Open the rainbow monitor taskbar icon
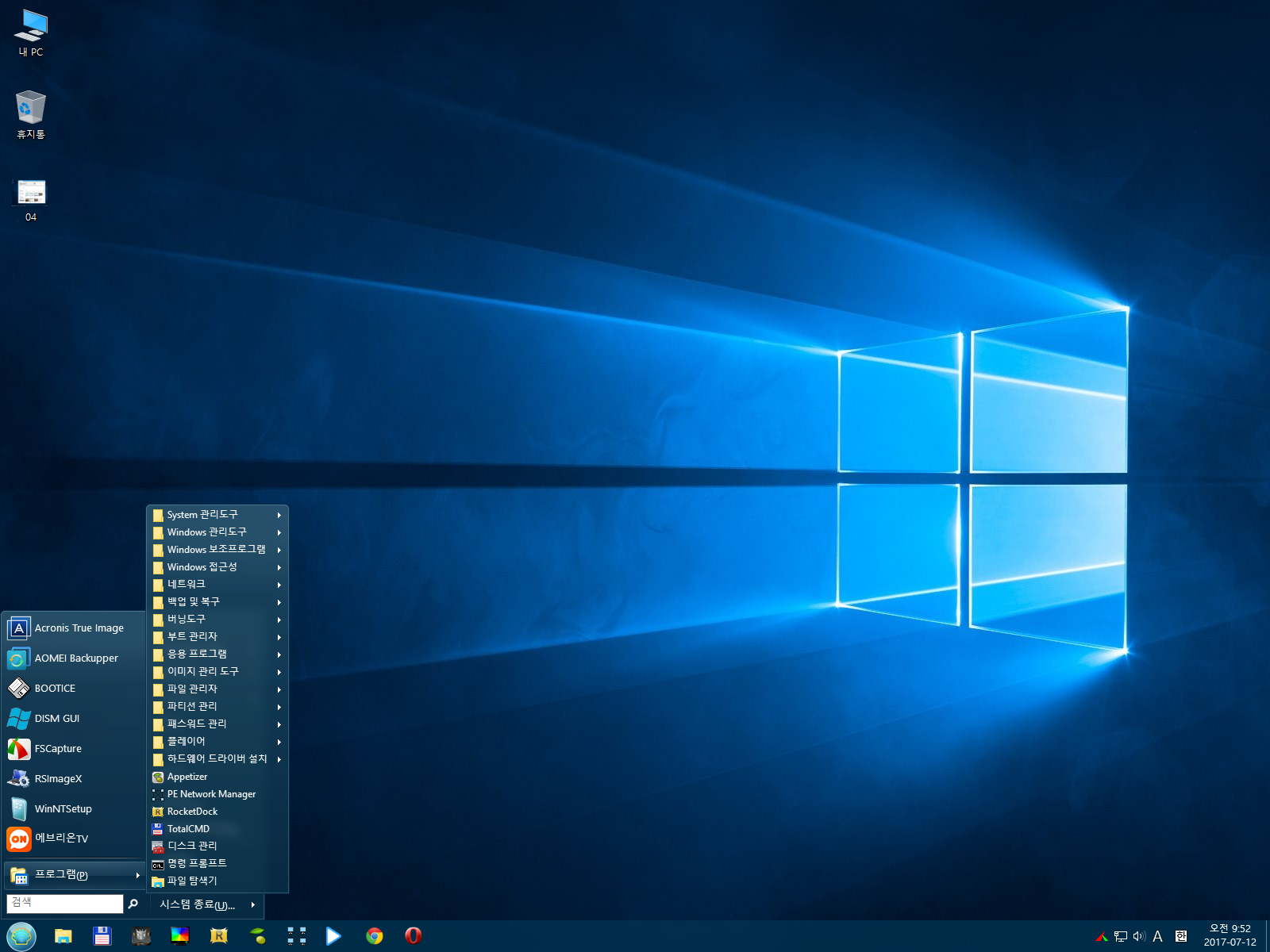Screen dimensions: 1270x952 [x=180, y=936]
